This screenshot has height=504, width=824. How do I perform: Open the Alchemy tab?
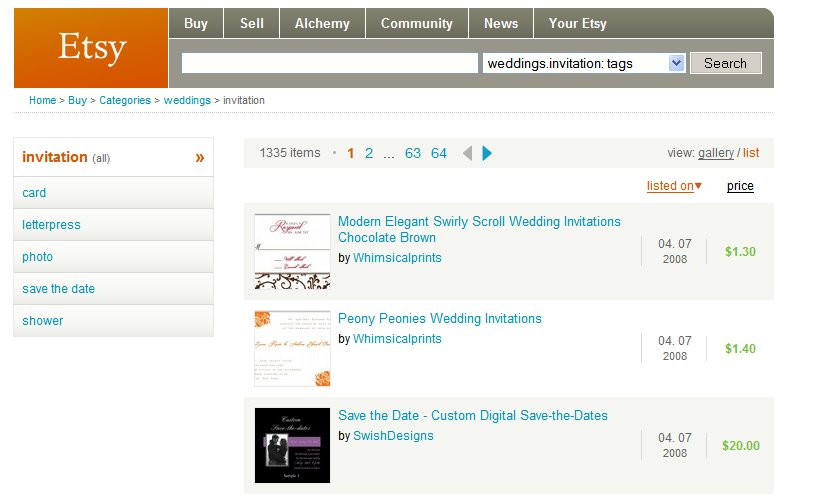click(322, 23)
